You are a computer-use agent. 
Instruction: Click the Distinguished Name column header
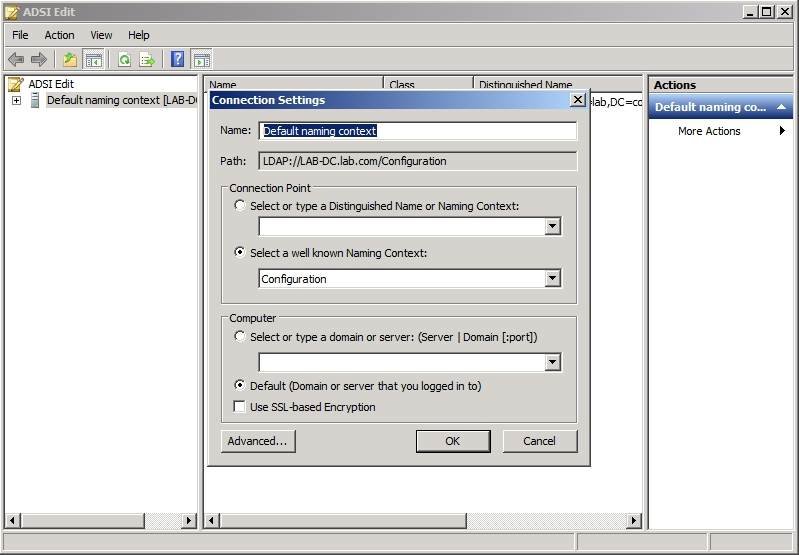coord(558,84)
